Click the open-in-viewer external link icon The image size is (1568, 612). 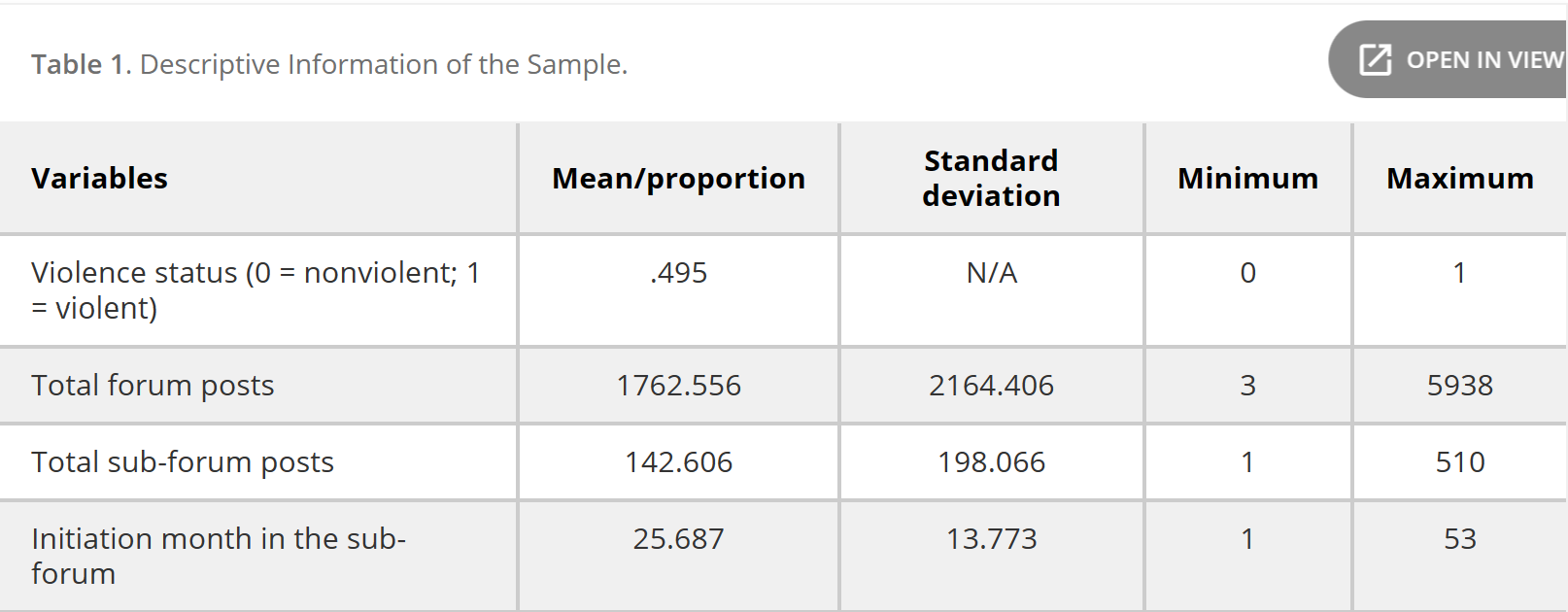pyautogui.click(x=1375, y=60)
